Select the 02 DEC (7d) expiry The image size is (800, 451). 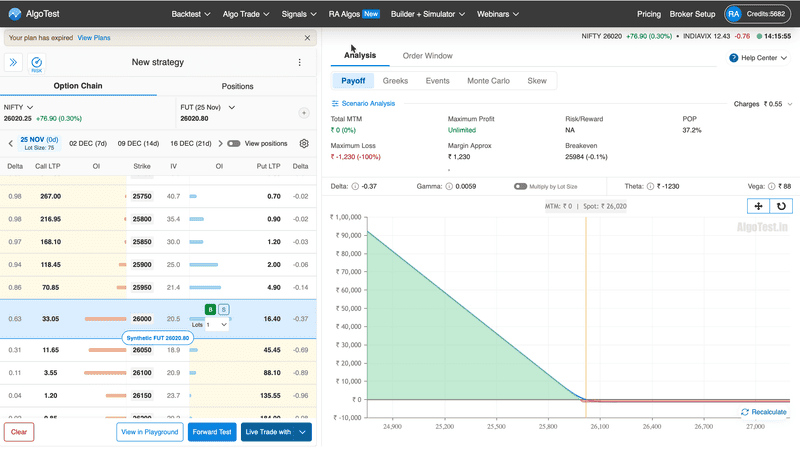pyautogui.click(x=90, y=143)
